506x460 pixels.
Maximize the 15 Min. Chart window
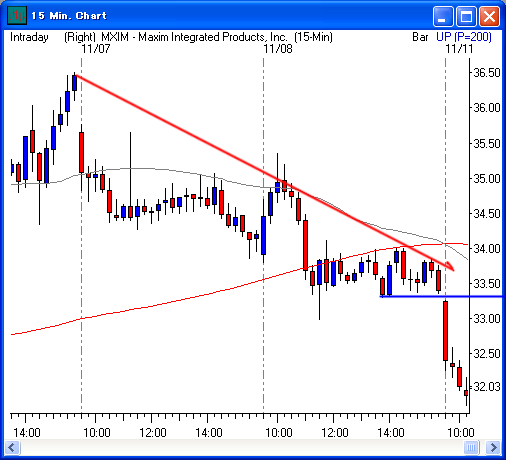click(x=466, y=16)
